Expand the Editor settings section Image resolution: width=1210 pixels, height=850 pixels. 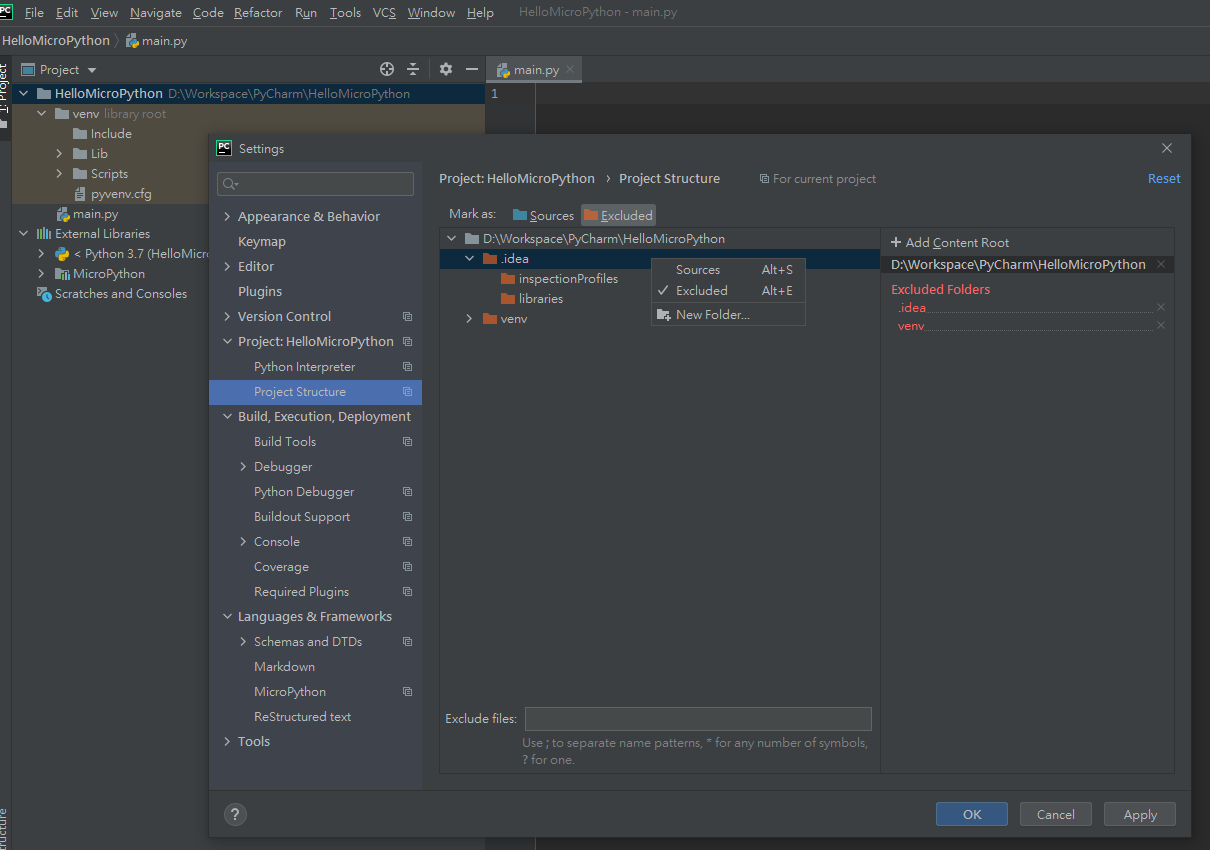[228, 267]
